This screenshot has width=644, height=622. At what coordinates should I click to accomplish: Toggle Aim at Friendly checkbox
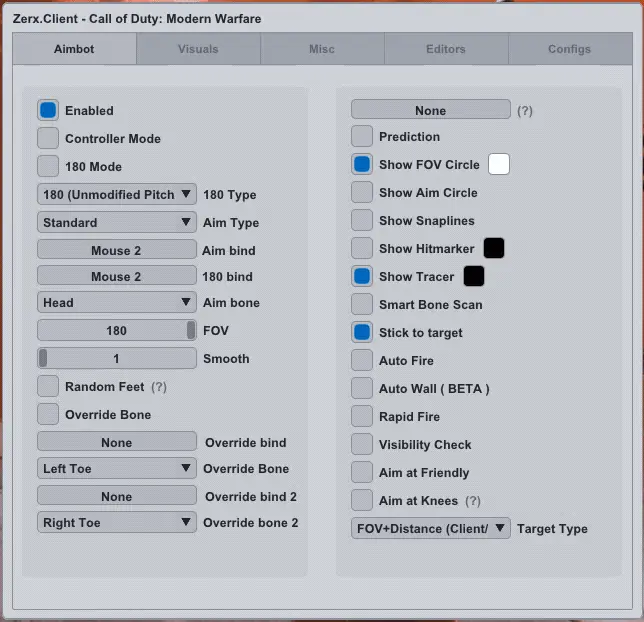pos(362,472)
